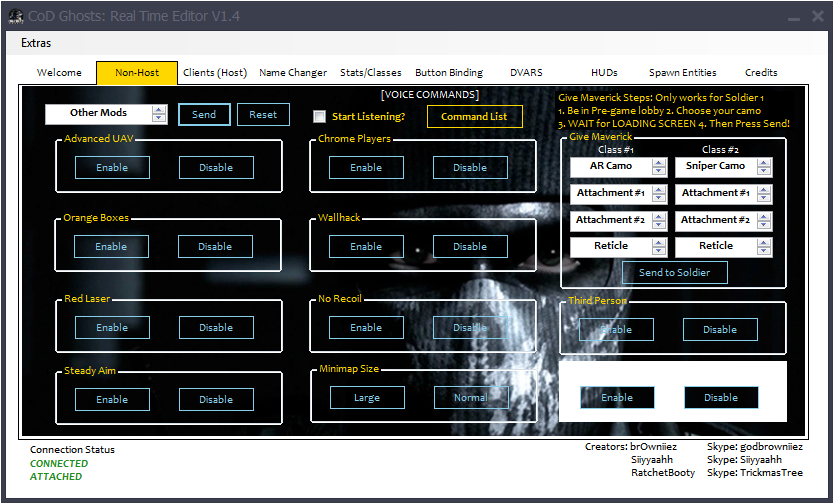Disable No Recoil
This screenshot has height=503, width=836.
(x=470, y=328)
